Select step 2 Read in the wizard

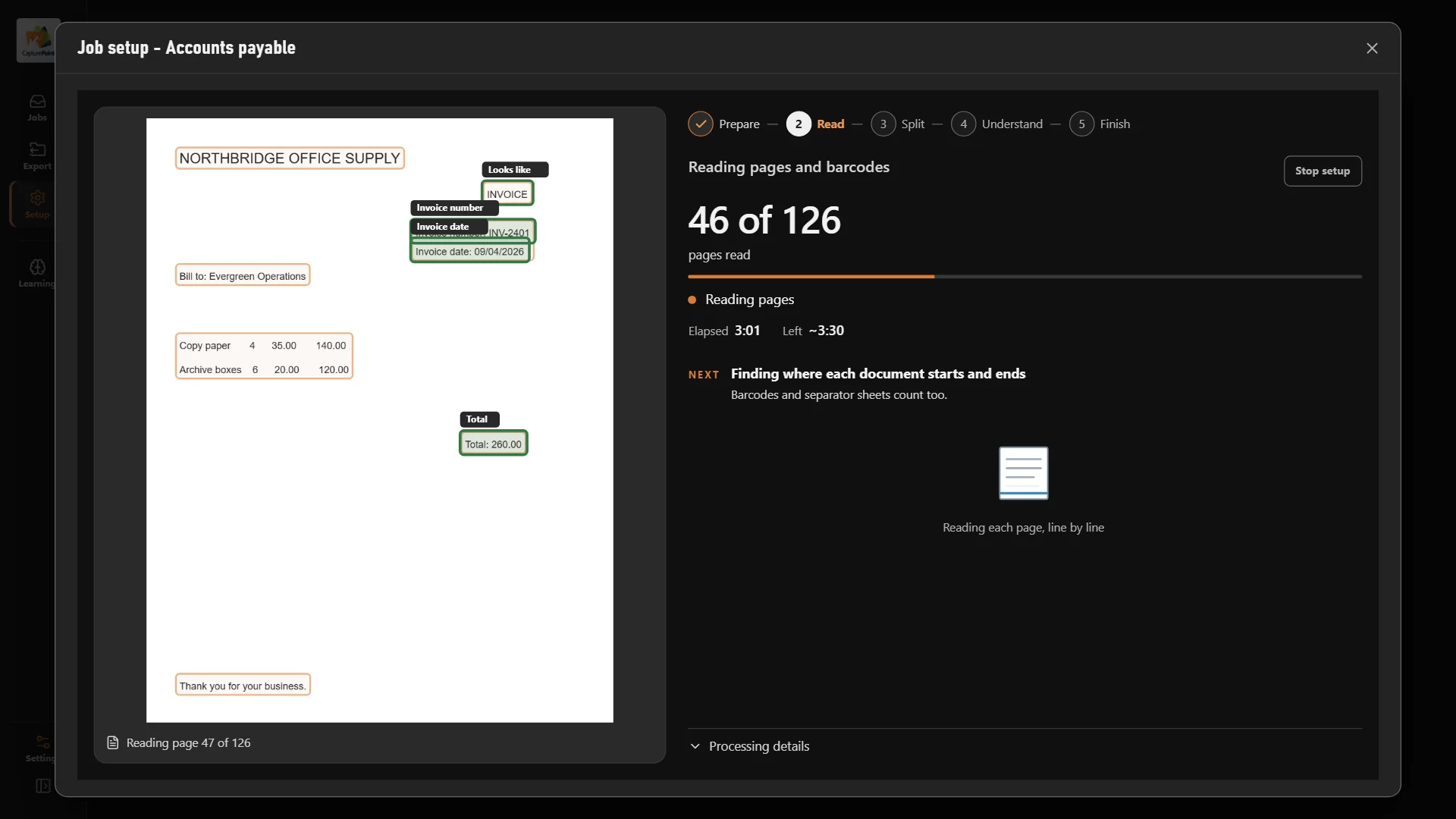click(x=815, y=124)
